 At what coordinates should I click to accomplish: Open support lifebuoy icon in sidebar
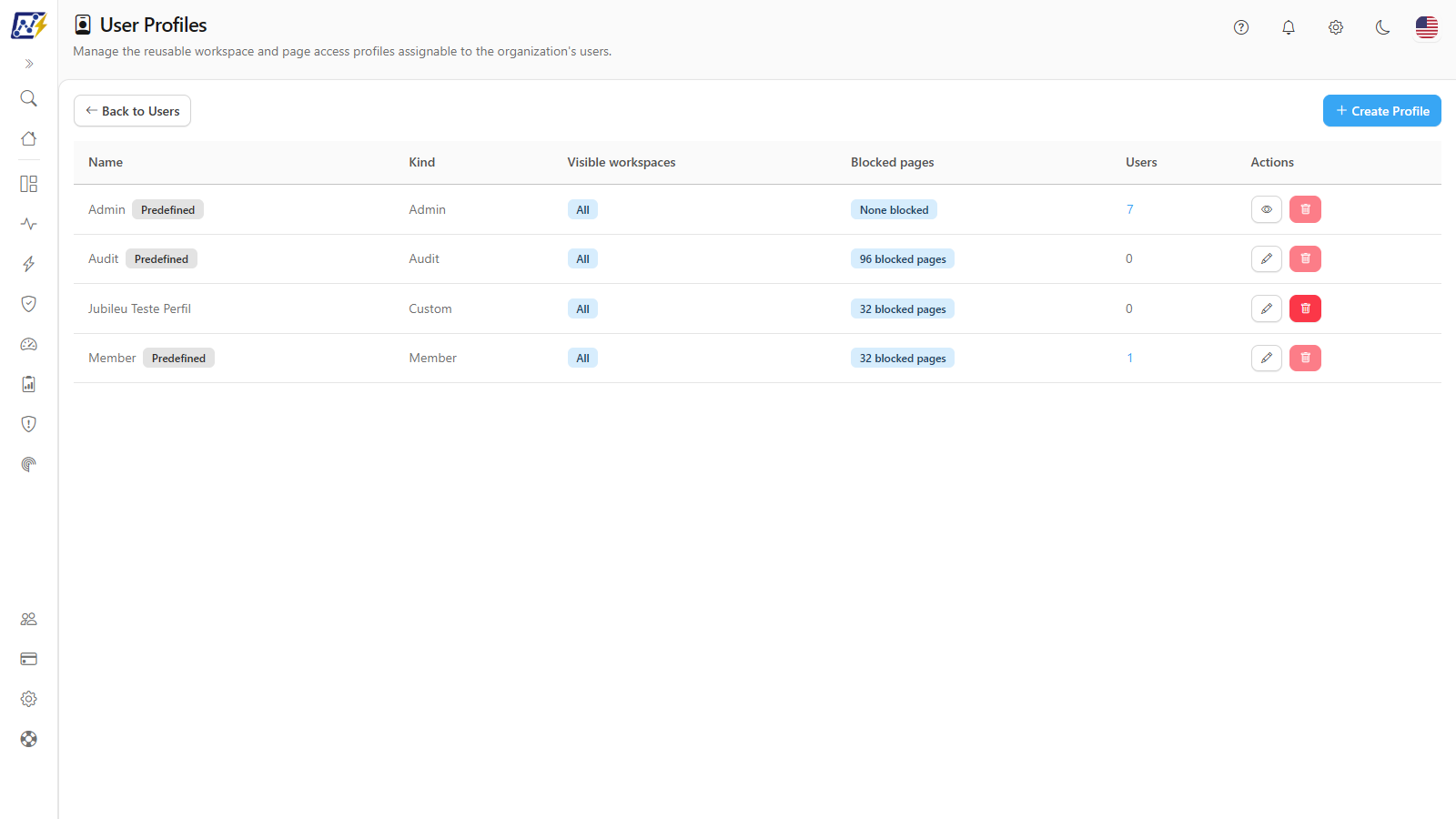(x=29, y=739)
